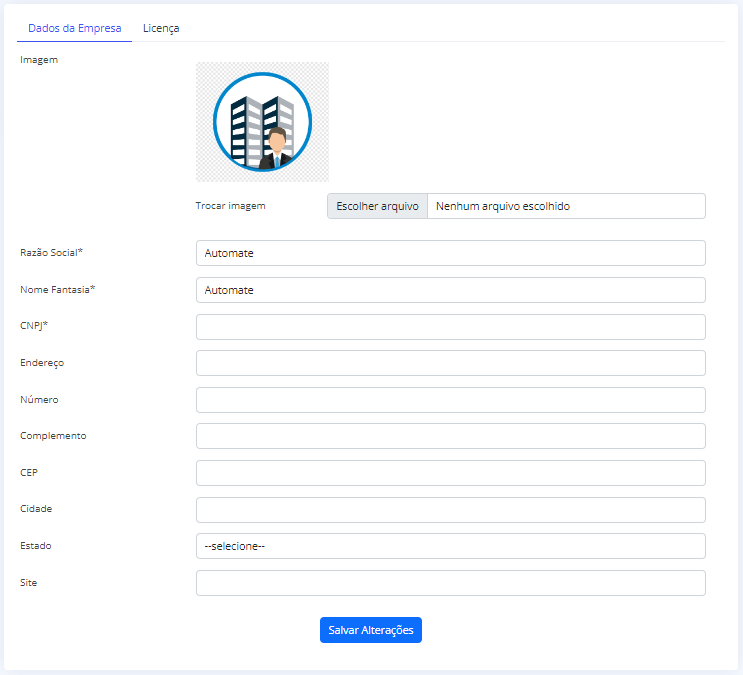The image size is (743, 675).
Task: Focus the Nome Fantasia input field
Action: [451, 290]
